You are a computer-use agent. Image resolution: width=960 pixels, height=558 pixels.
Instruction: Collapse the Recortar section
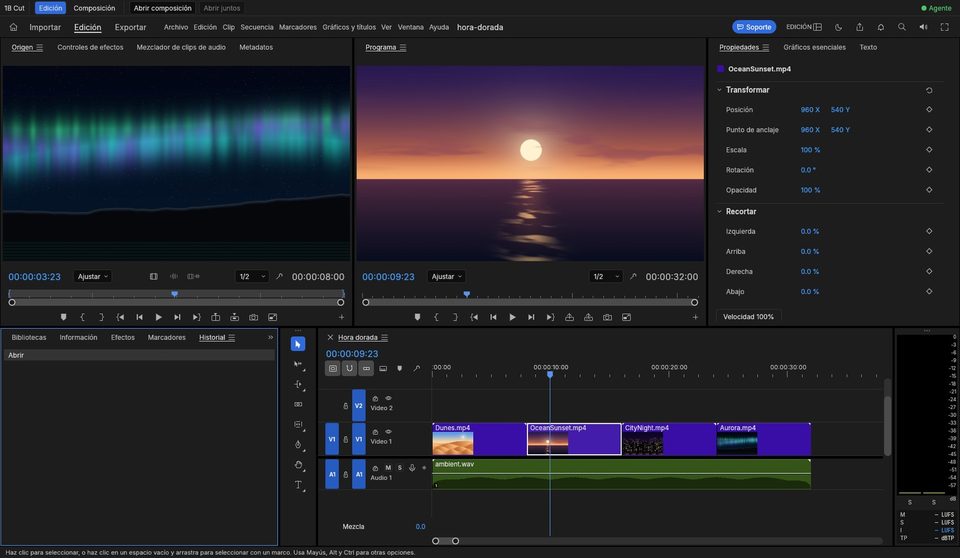[719, 211]
